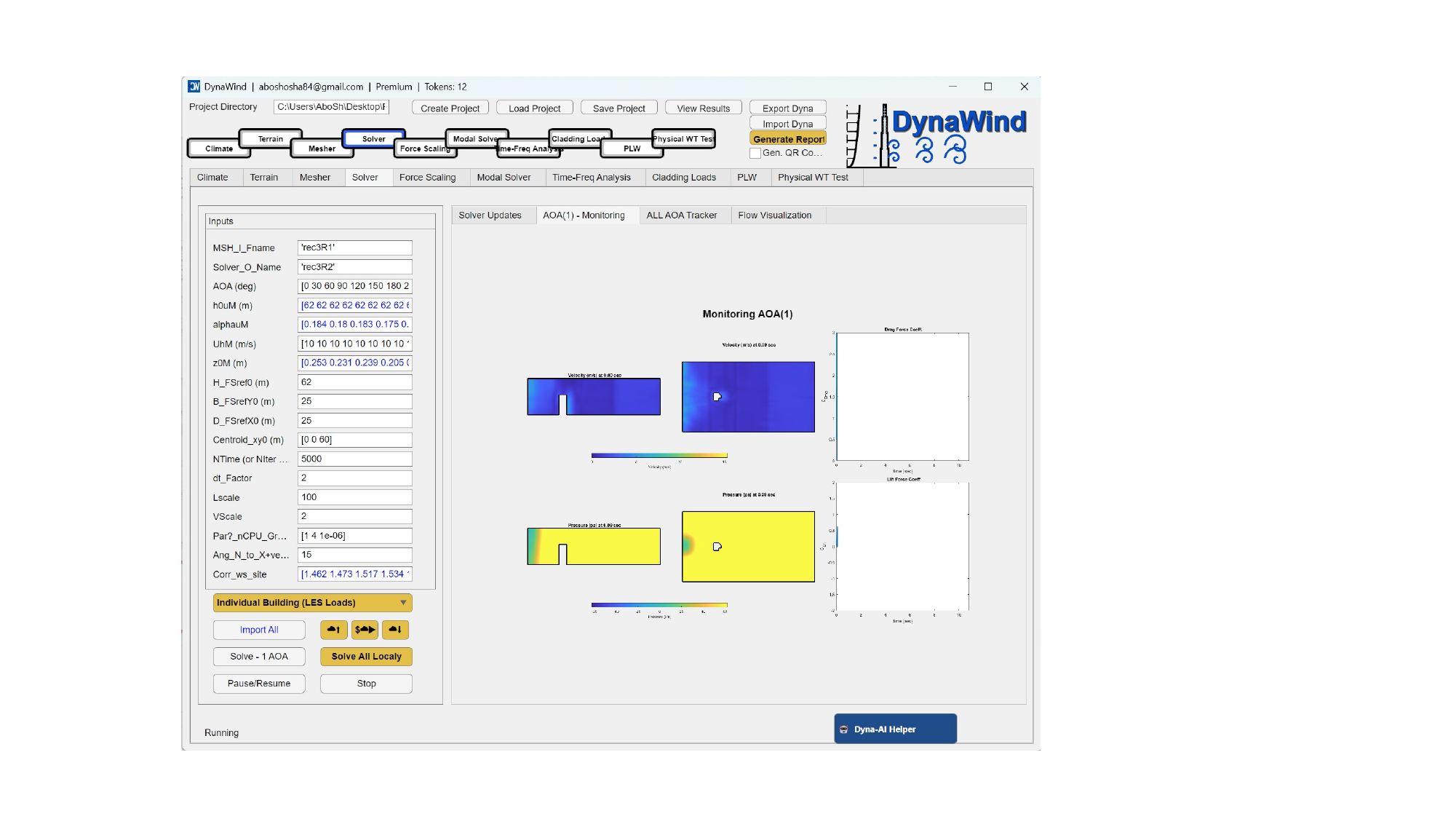Click the paid cloud solve icon
Screen dimensions: 1456x819
point(365,630)
